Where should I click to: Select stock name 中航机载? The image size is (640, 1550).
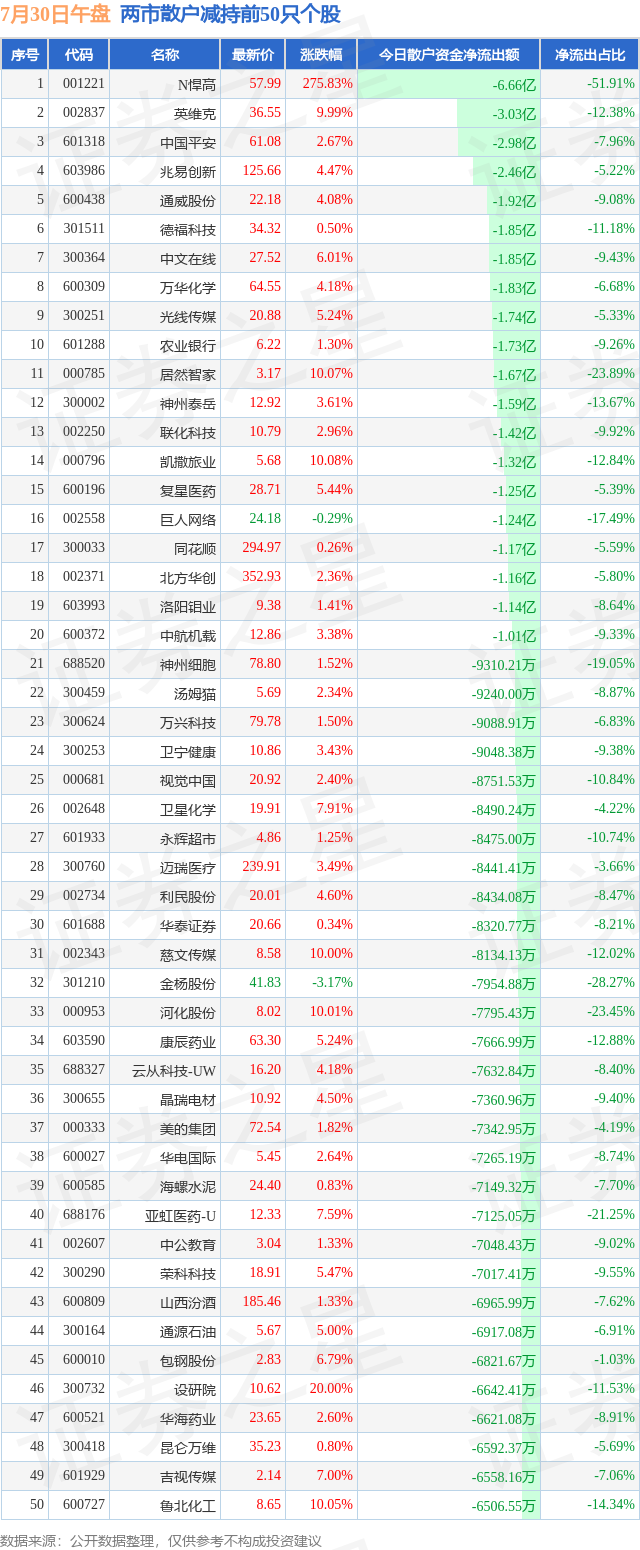coord(188,635)
